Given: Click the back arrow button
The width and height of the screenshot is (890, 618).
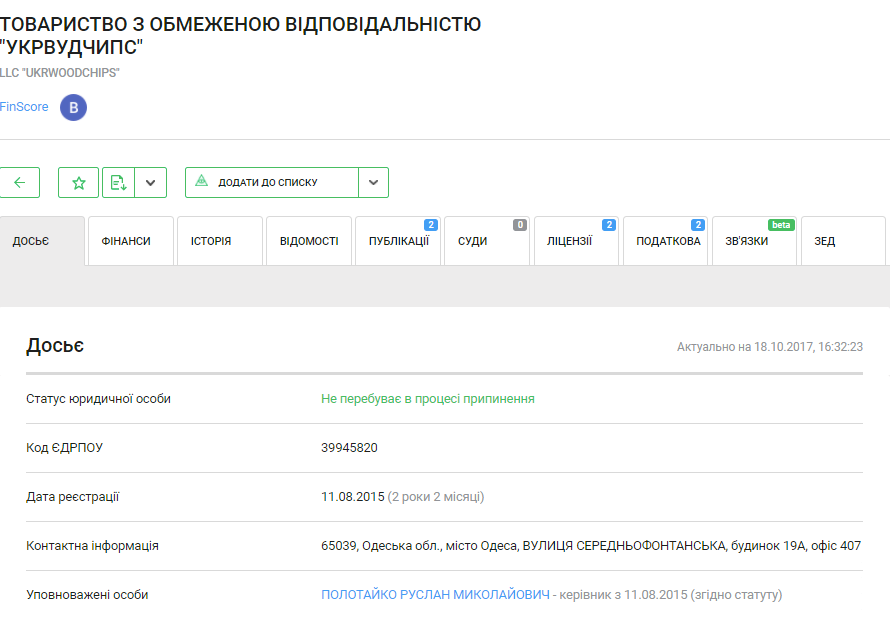Looking at the screenshot, I should [x=20, y=182].
